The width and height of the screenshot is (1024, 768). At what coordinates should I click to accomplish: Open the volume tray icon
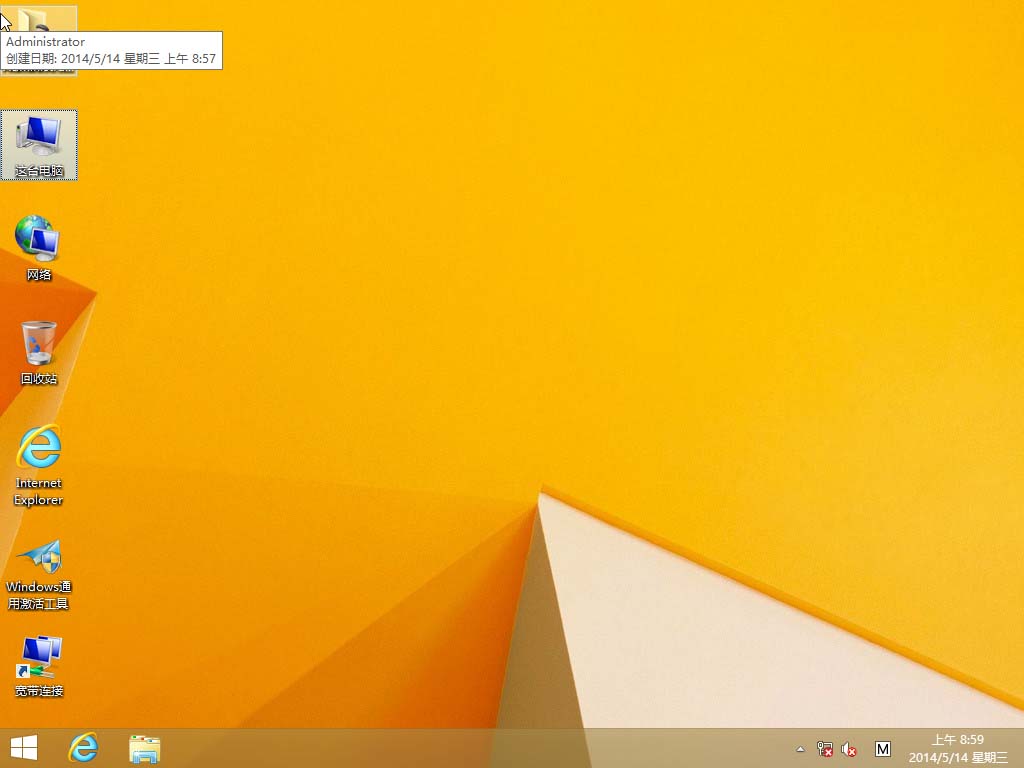848,749
